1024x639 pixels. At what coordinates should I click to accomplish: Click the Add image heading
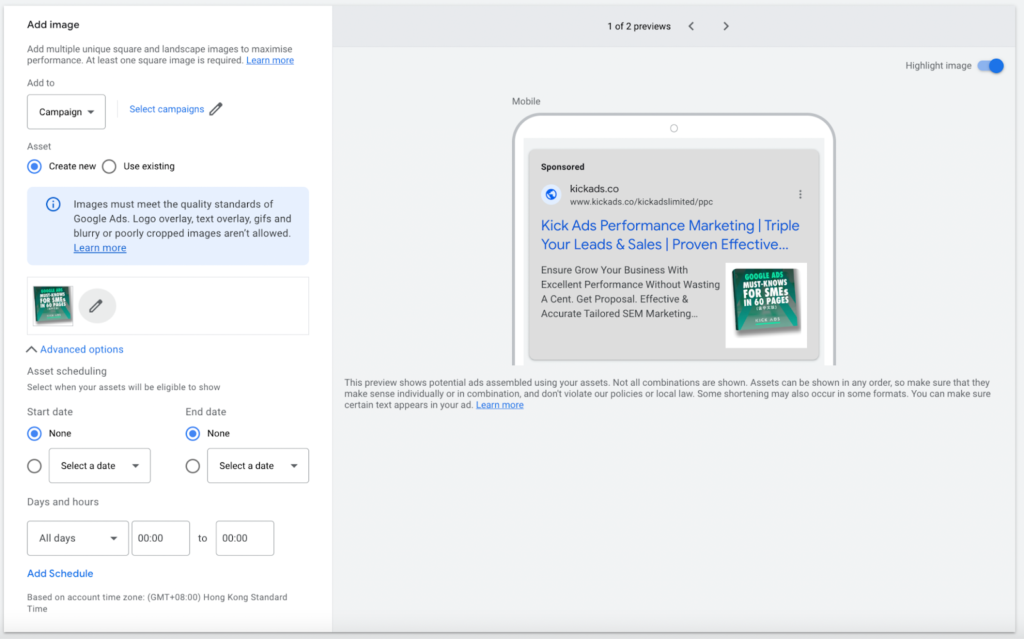pos(53,25)
